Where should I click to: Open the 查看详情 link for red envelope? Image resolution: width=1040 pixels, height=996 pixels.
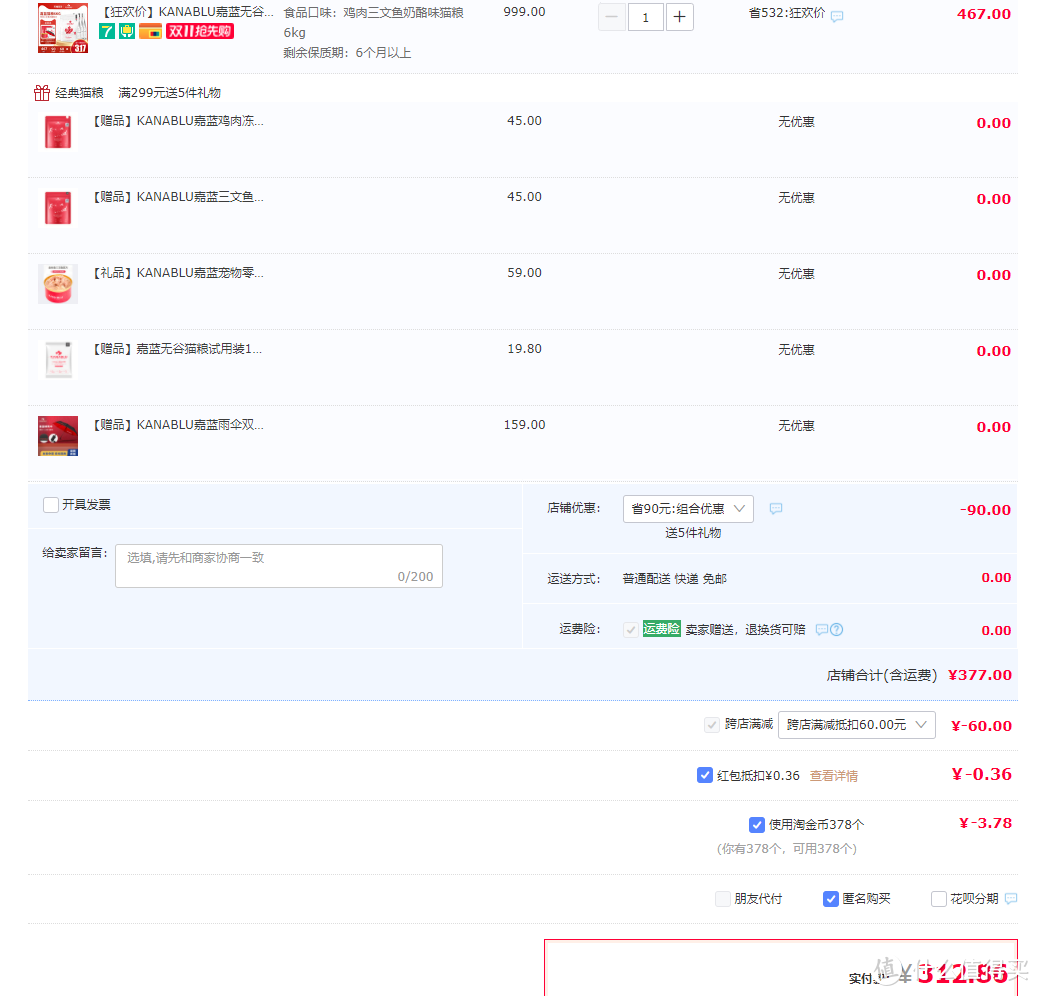point(833,776)
